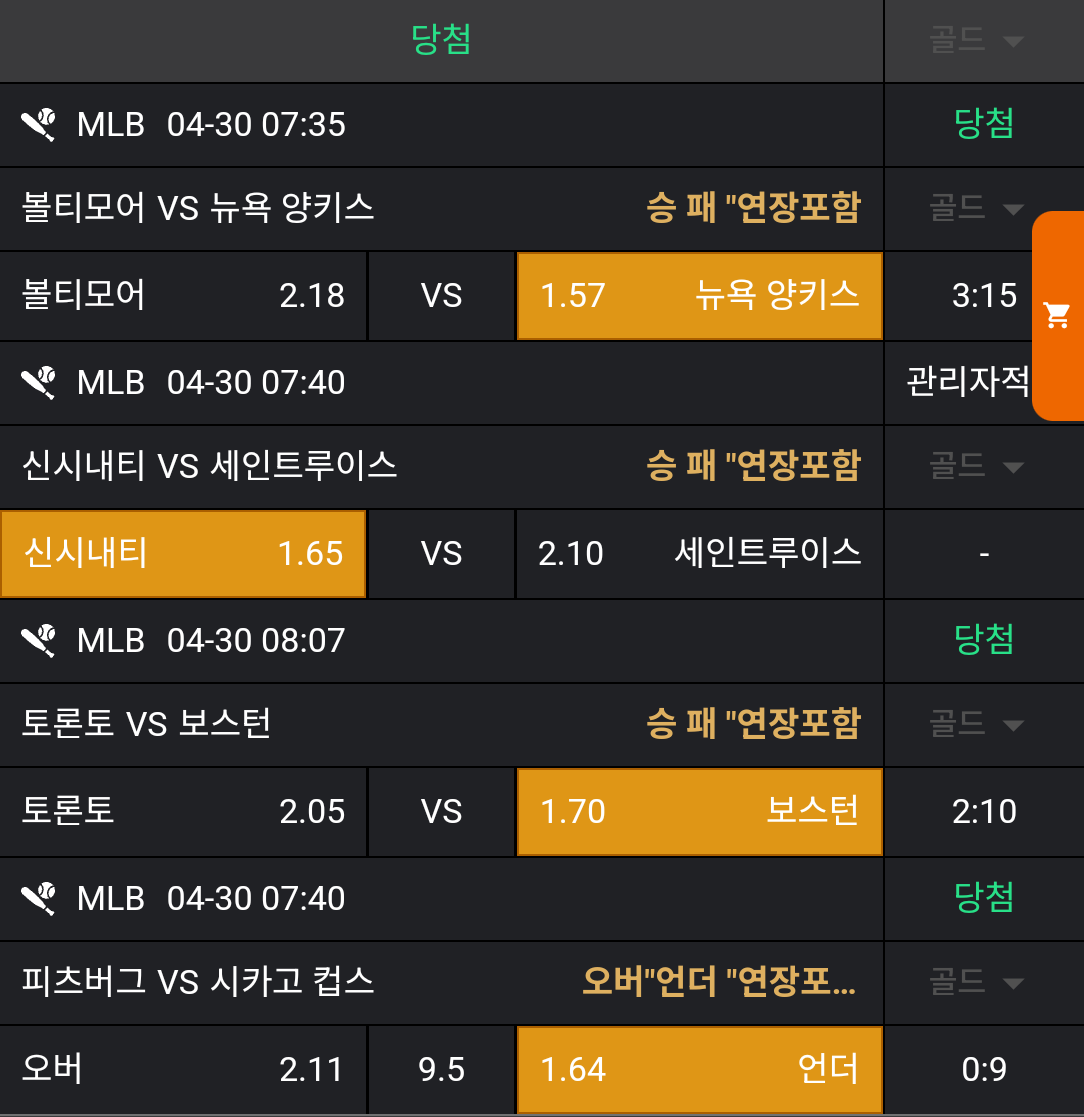Click baseball icon in the last MLB row
Image resolution: width=1084 pixels, height=1117 pixels.
point(39,899)
